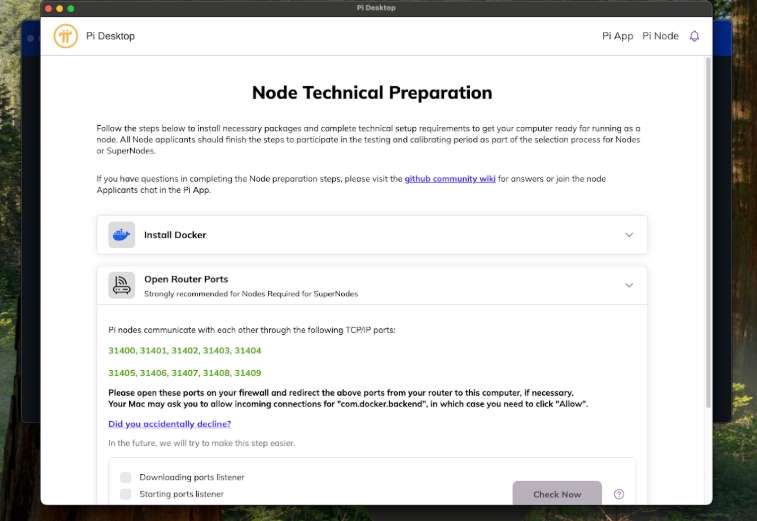This screenshot has height=521, width=757.
Task: Check the Starting ports listener box
Action: [x=126, y=494]
